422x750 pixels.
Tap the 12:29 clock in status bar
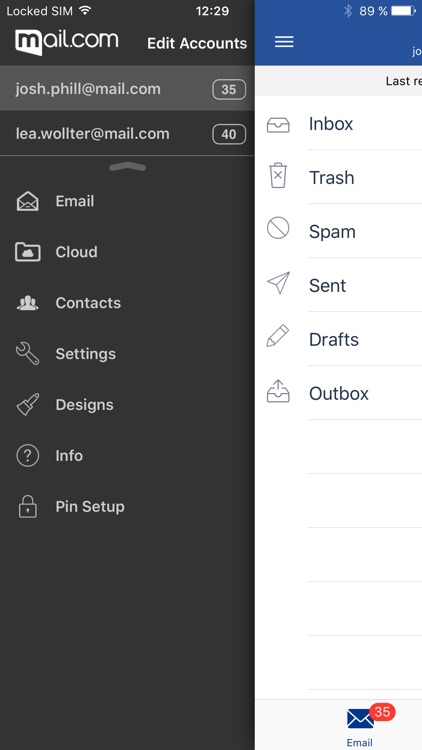pyautogui.click(x=212, y=11)
